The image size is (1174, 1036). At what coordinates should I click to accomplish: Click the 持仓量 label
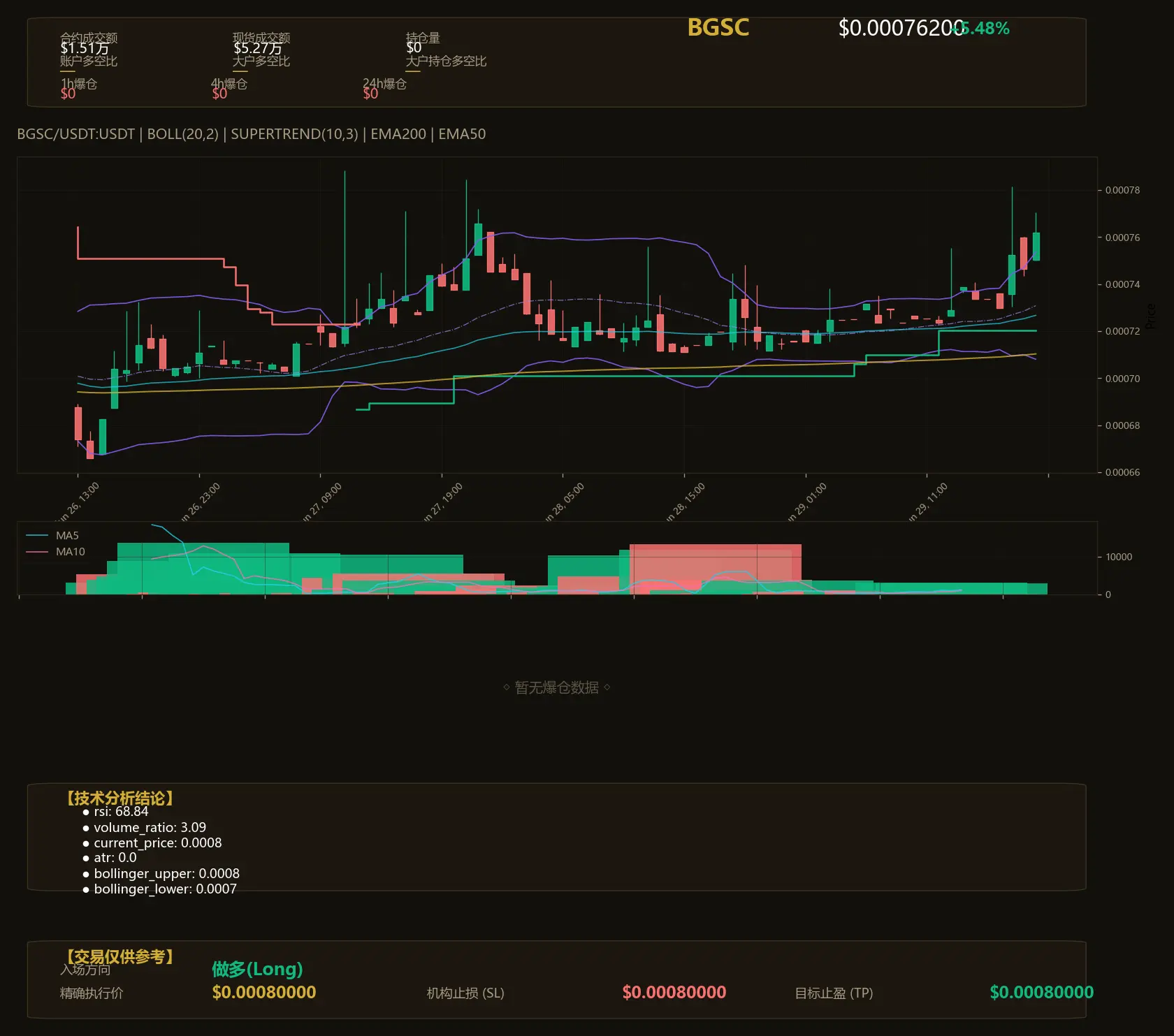click(423, 38)
